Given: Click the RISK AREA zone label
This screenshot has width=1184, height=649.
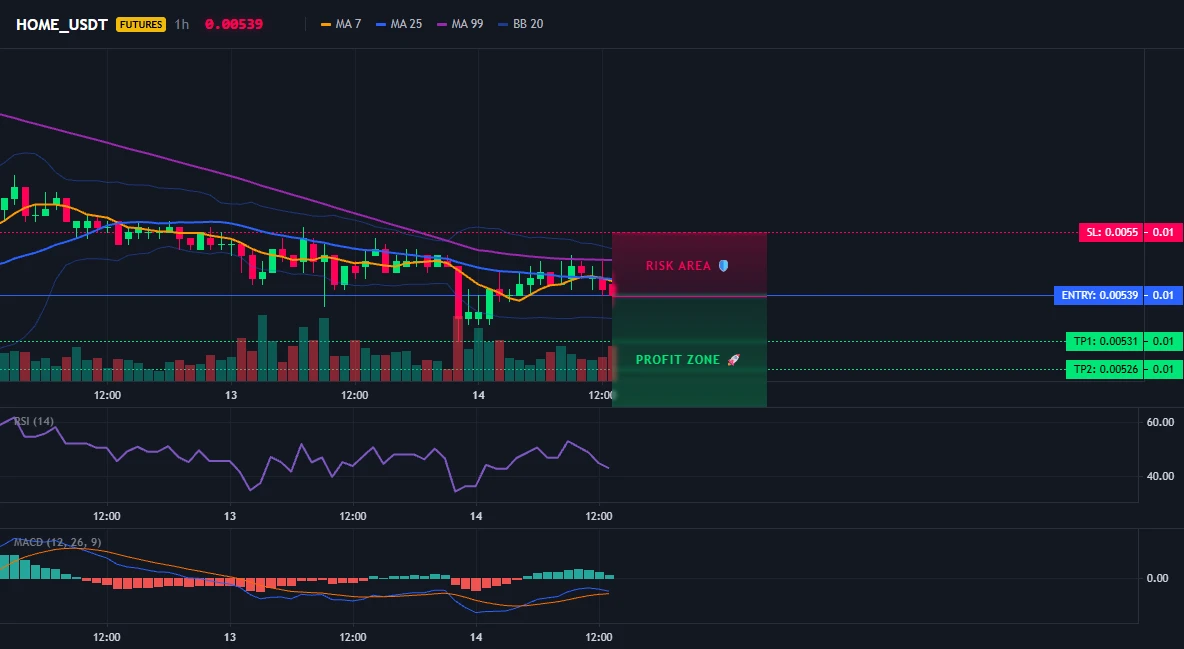Looking at the screenshot, I should [678, 266].
